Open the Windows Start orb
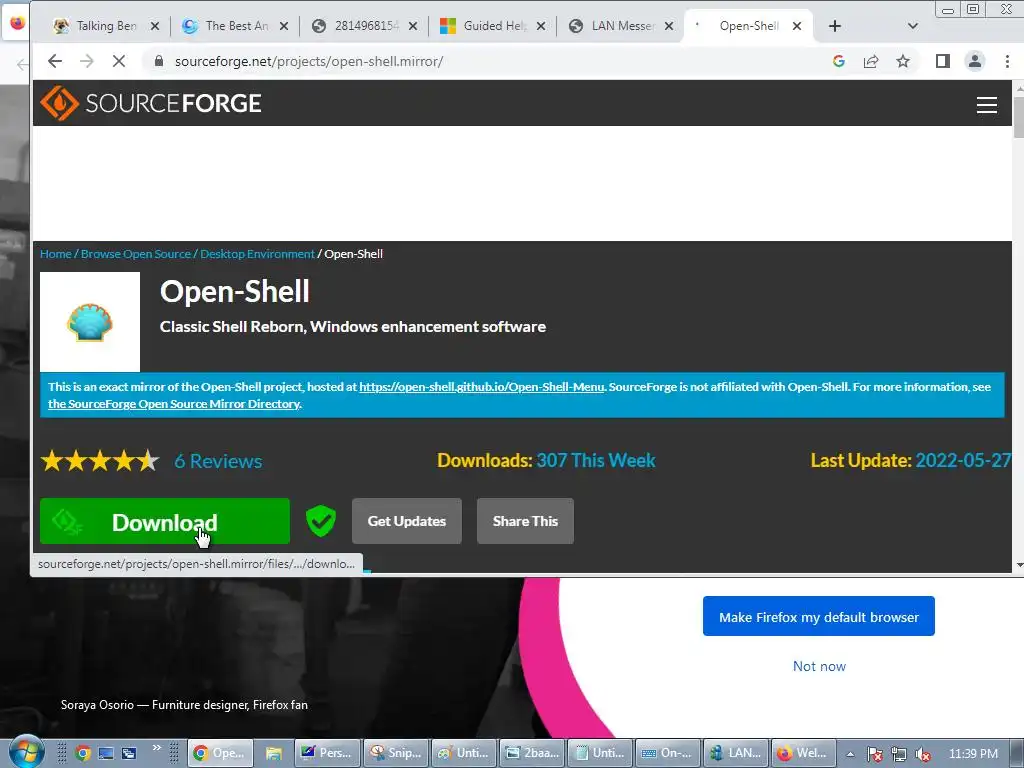 pyautogui.click(x=26, y=753)
